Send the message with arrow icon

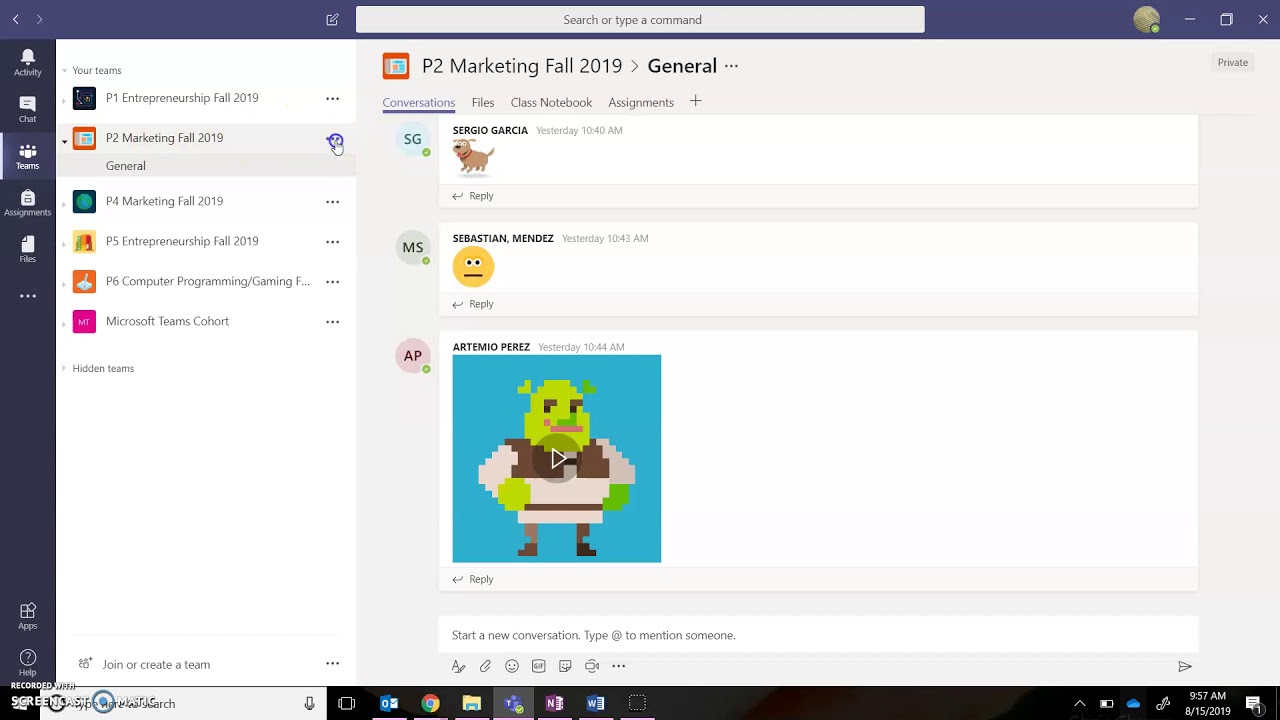[1185, 667]
